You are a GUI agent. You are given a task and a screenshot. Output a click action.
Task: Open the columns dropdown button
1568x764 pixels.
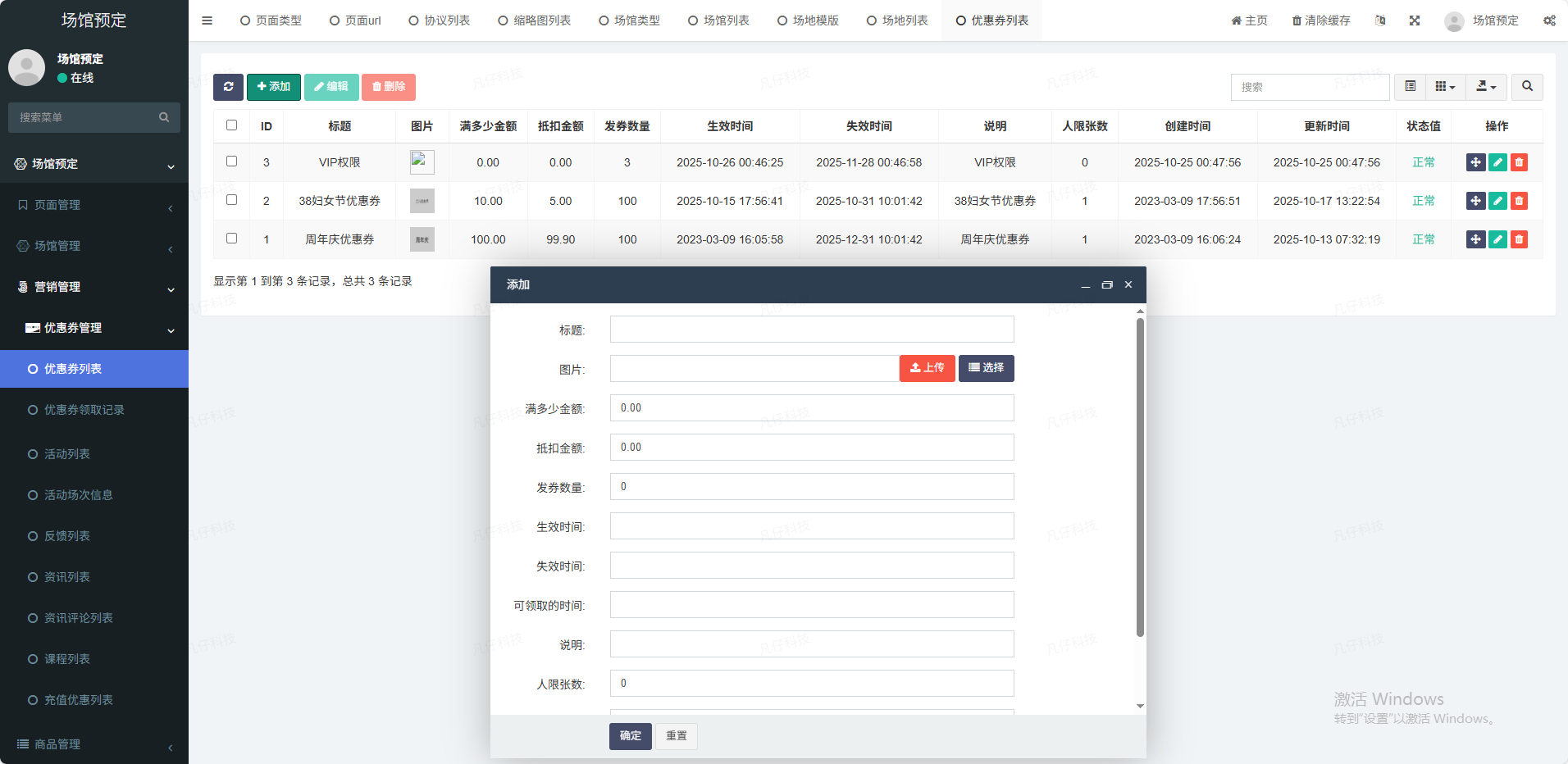1445,87
